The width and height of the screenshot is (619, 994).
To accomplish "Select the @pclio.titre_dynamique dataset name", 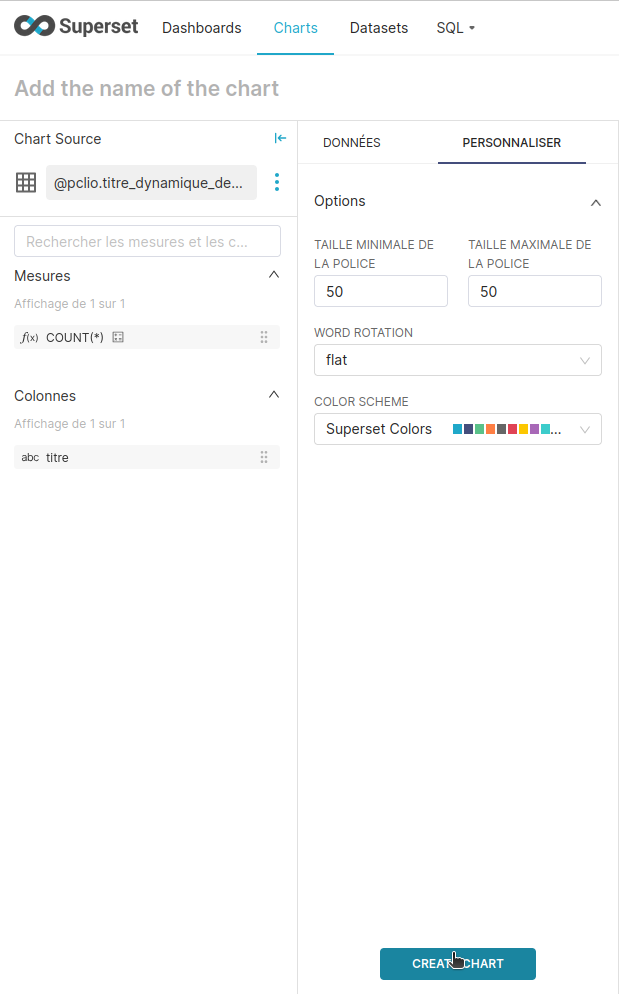I will coord(150,183).
